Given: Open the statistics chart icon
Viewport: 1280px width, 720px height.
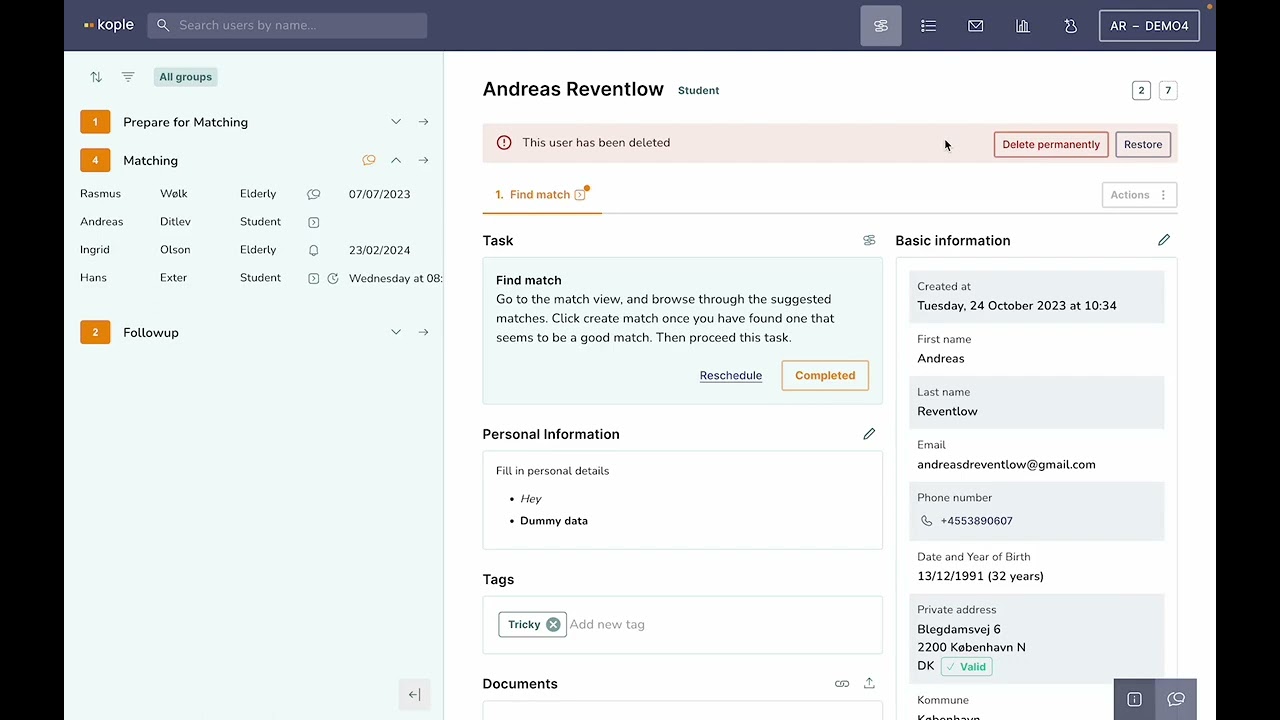Looking at the screenshot, I should pos(1023,26).
